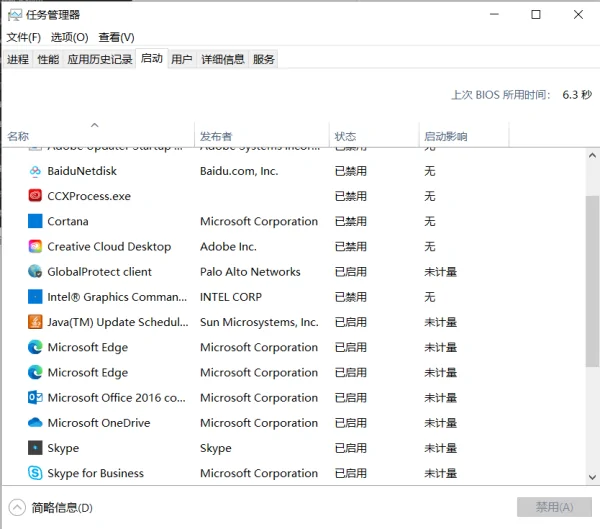Screen dimensions: 600x529
Task: Click the vertical scrollbar thumb
Action: [x=592, y=281]
